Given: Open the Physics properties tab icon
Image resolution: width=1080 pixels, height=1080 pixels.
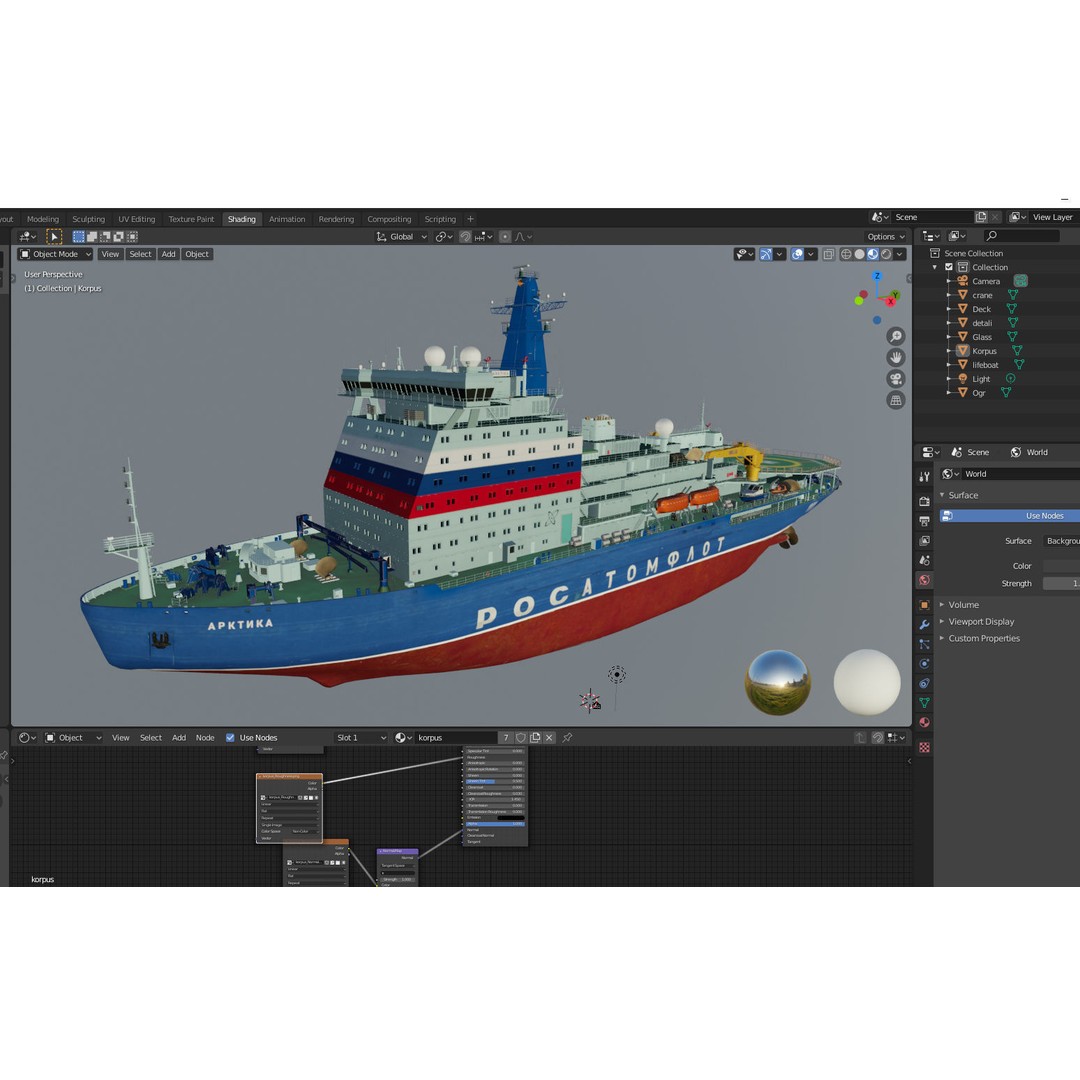Looking at the screenshot, I should point(924,664).
